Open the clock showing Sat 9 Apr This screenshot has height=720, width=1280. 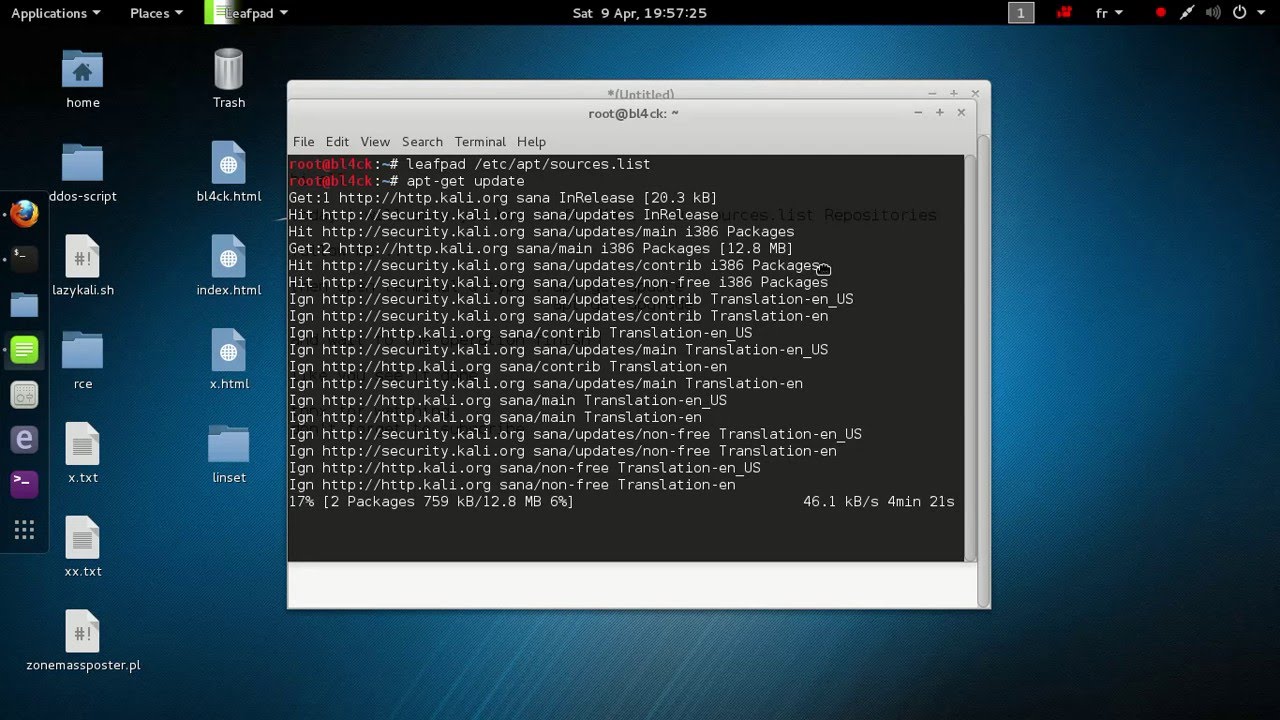(639, 13)
